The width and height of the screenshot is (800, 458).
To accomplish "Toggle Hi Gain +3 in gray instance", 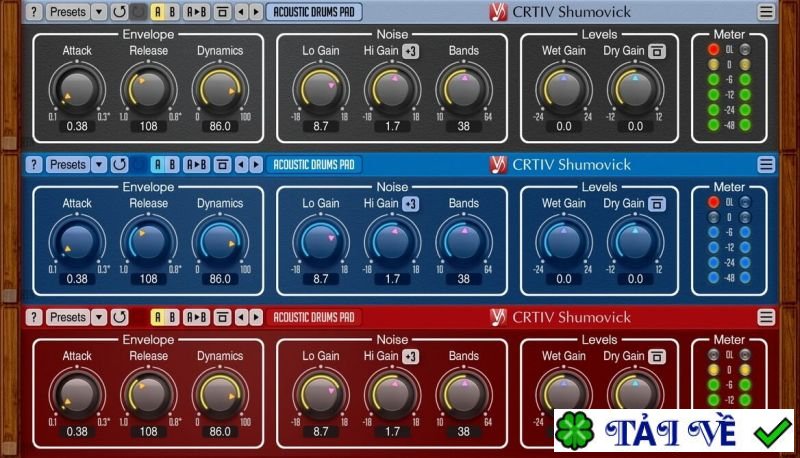I will [411, 51].
